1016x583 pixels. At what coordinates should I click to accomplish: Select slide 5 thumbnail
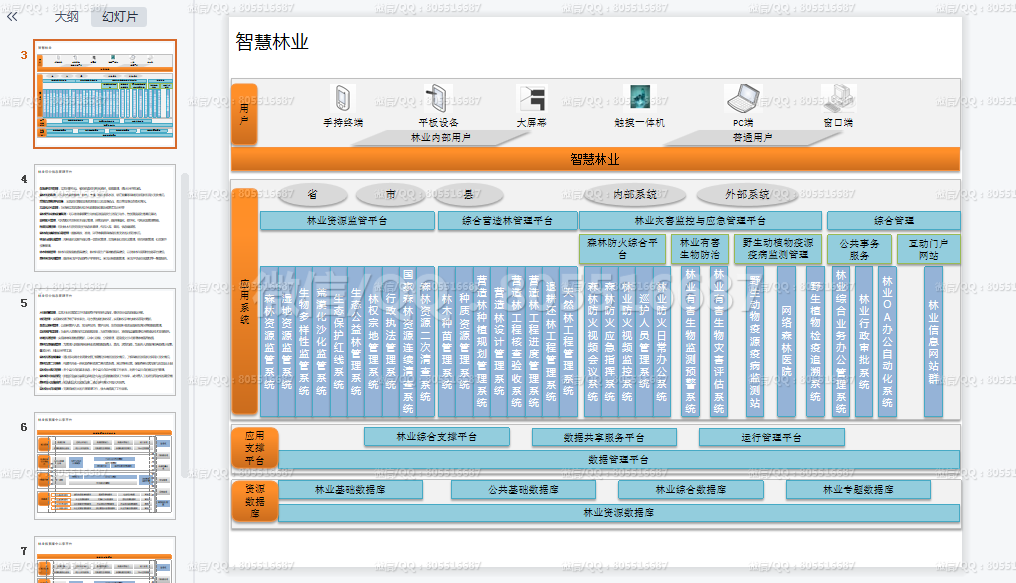[105, 342]
